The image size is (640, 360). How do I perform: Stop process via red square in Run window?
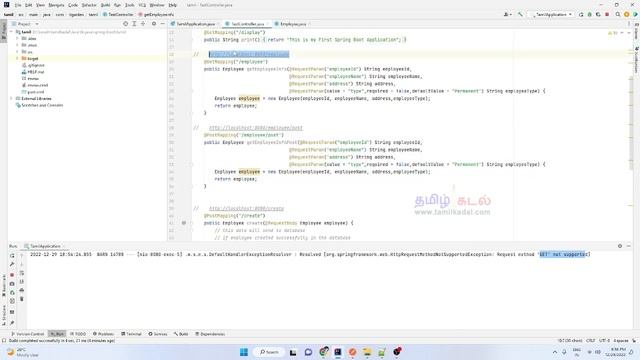[12, 275]
